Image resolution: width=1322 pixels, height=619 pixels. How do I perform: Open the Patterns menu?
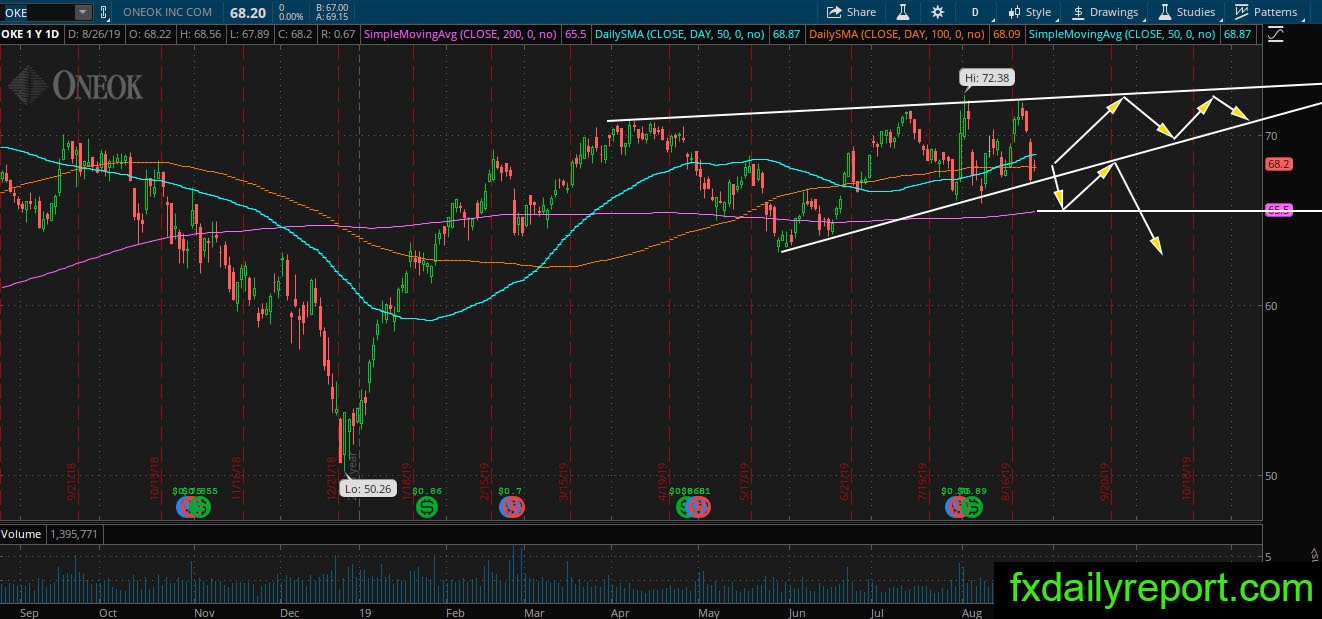pos(1266,12)
